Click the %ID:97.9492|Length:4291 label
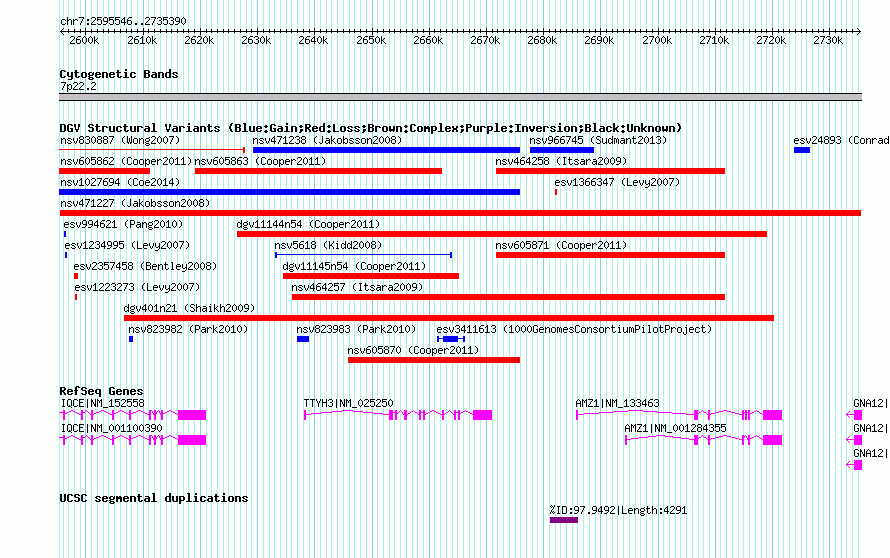The image size is (890, 558). coord(618,510)
